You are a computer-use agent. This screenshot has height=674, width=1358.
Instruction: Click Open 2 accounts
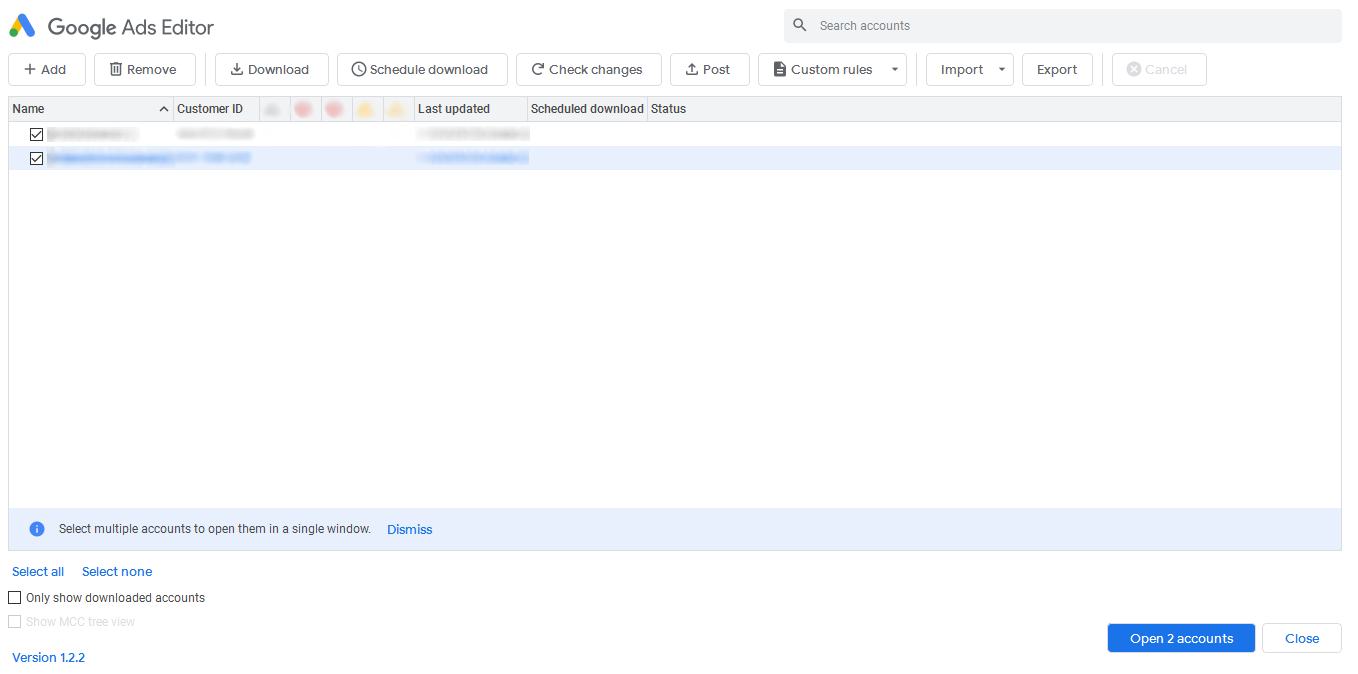pyautogui.click(x=1181, y=638)
